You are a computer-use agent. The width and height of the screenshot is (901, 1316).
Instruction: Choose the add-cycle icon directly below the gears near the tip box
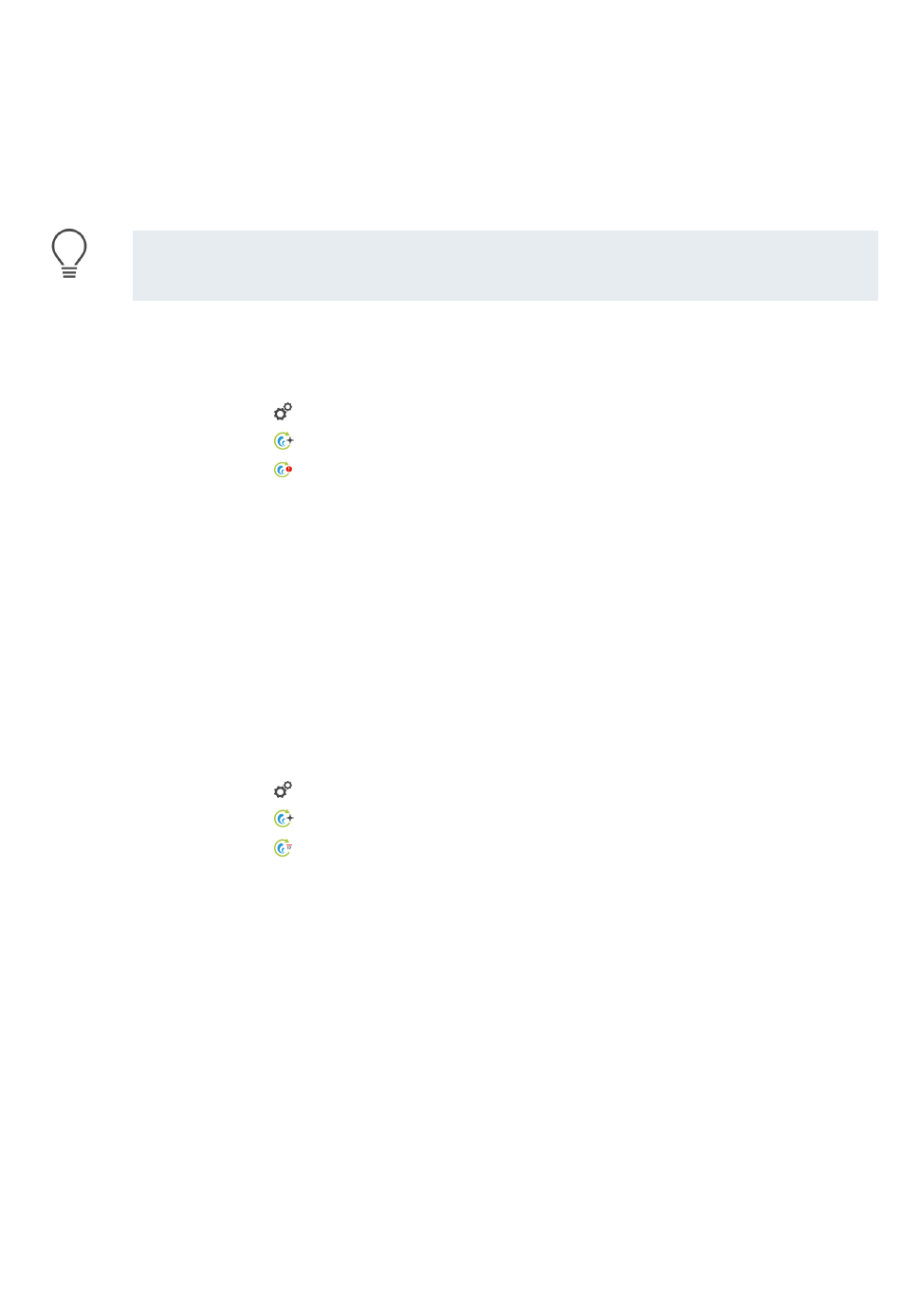(283, 441)
